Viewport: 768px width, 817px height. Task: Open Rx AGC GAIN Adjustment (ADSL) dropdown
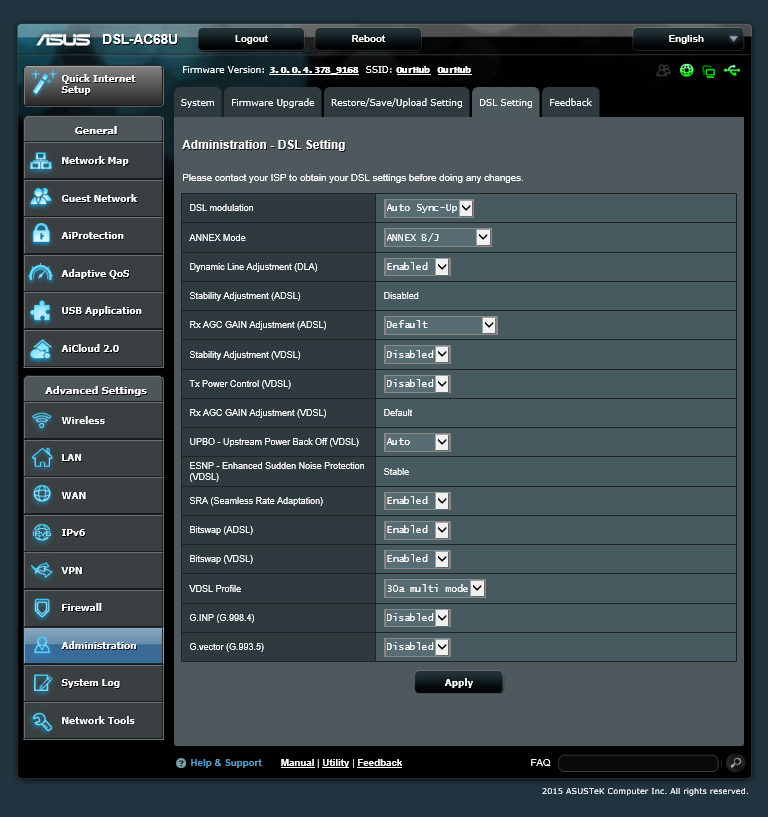440,325
